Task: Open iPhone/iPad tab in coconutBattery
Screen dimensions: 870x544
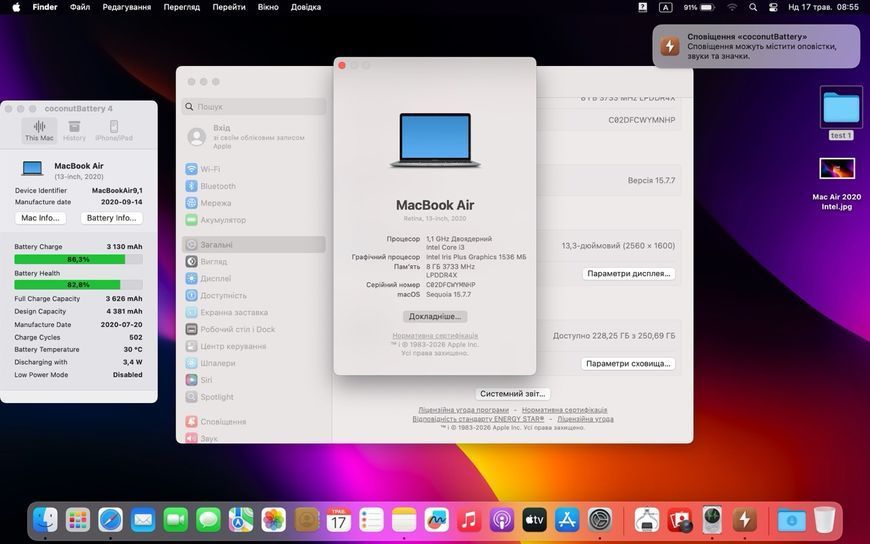Action: [x=114, y=131]
